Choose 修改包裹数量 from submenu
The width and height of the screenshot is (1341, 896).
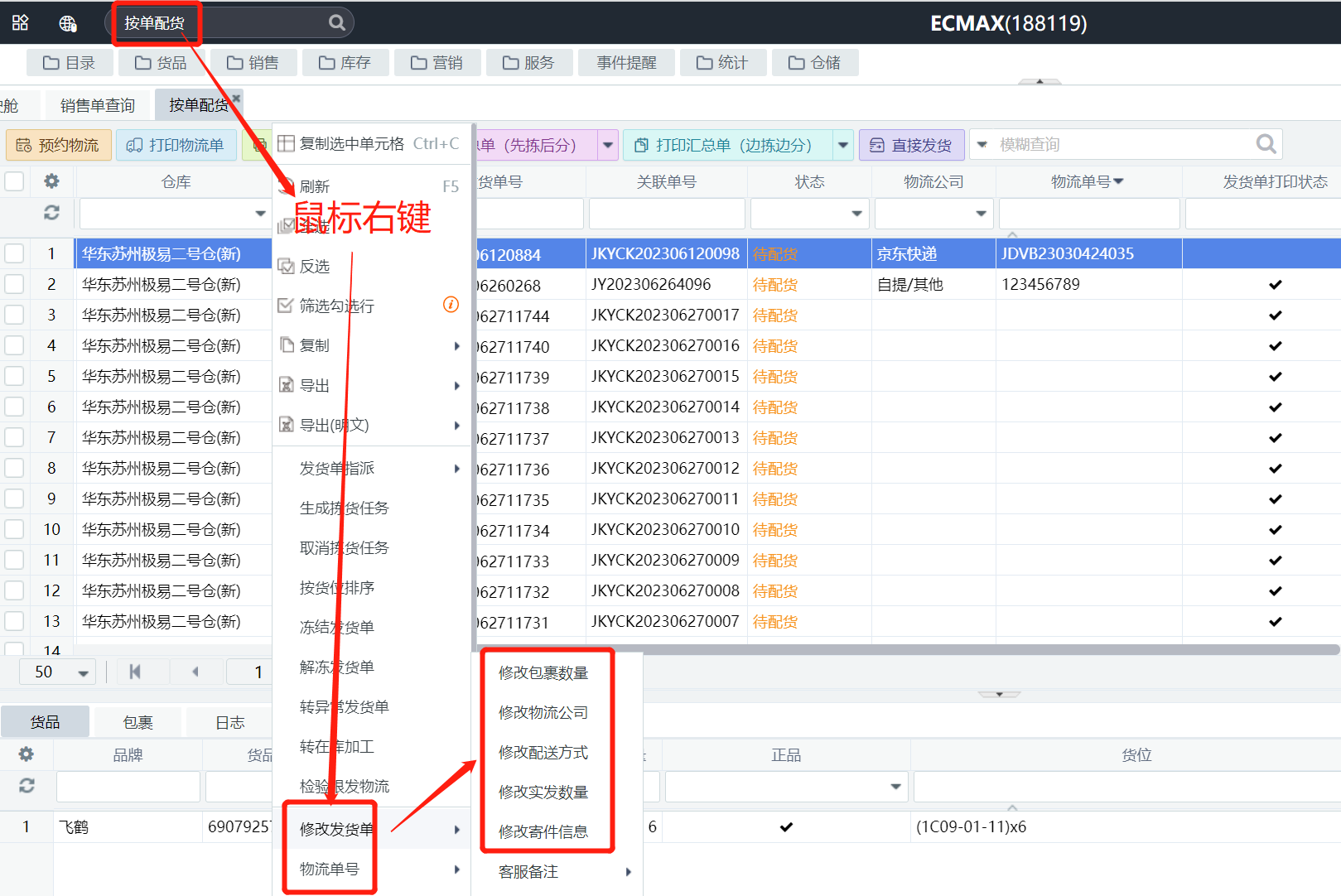(543, 672)
